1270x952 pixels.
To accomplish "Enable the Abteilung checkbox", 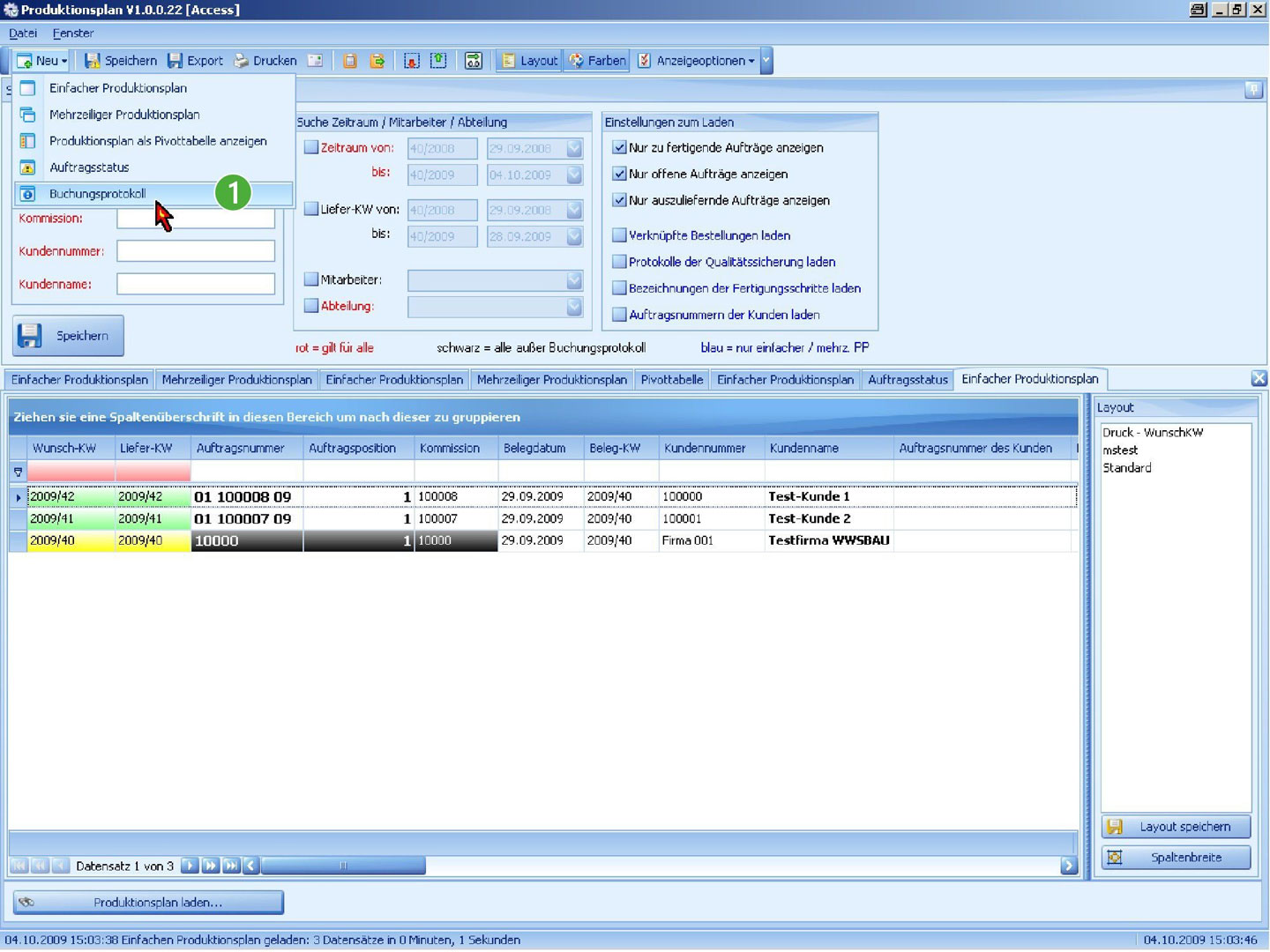I will click(311, 306).
